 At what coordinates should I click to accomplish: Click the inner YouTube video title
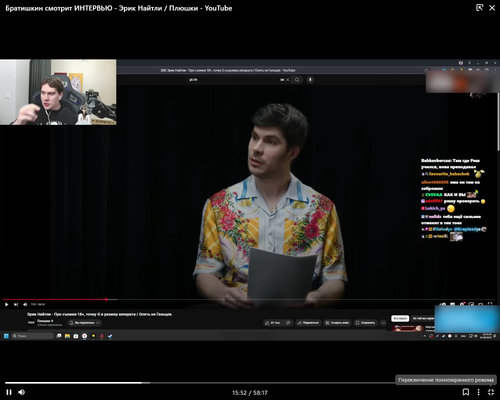(99, 314)
